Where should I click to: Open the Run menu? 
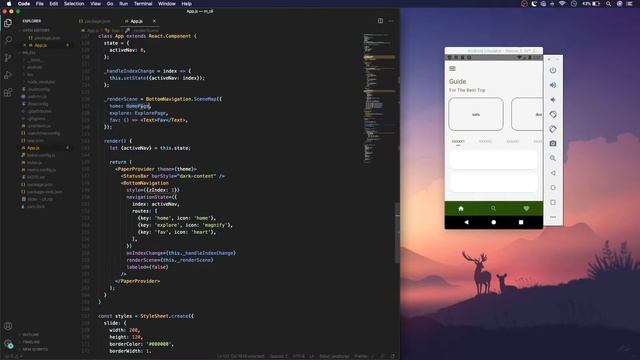[123, 4]
